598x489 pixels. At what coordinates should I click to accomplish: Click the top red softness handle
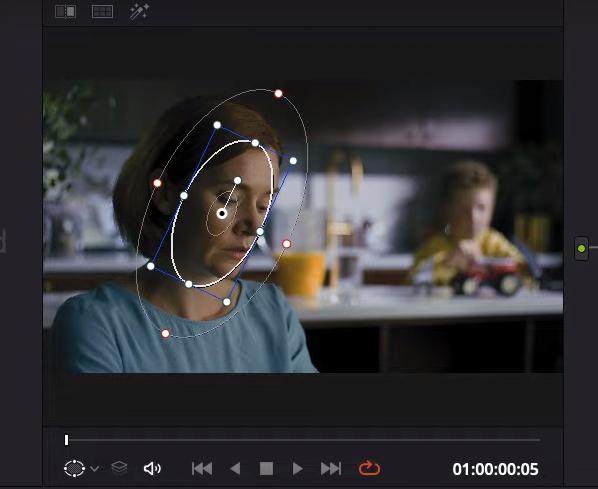click(278, 93)
